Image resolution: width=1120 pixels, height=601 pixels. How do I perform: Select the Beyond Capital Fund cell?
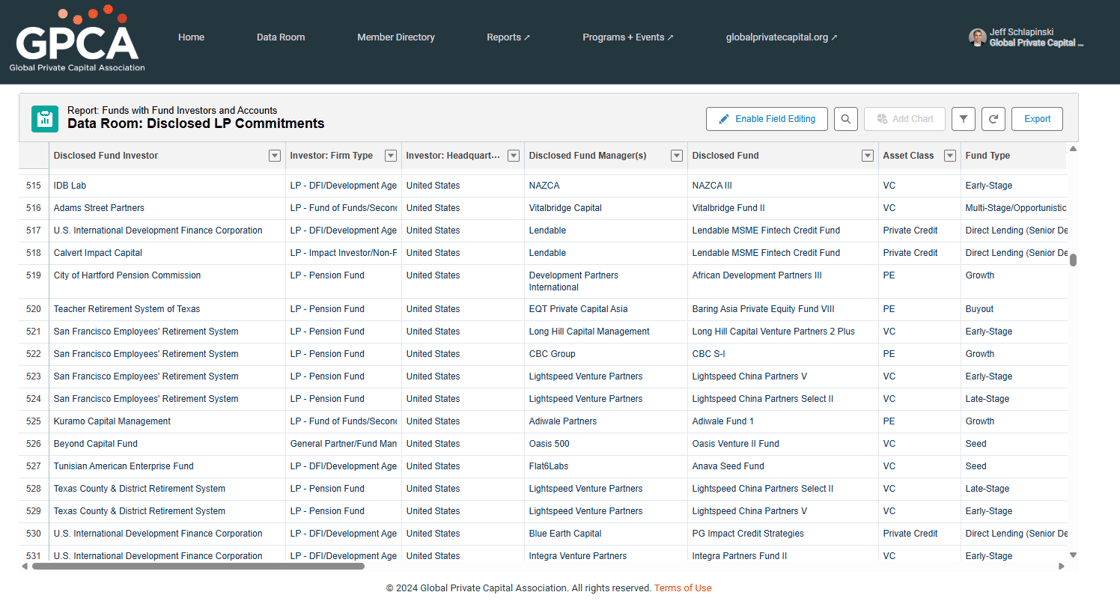tap(167, 444)
